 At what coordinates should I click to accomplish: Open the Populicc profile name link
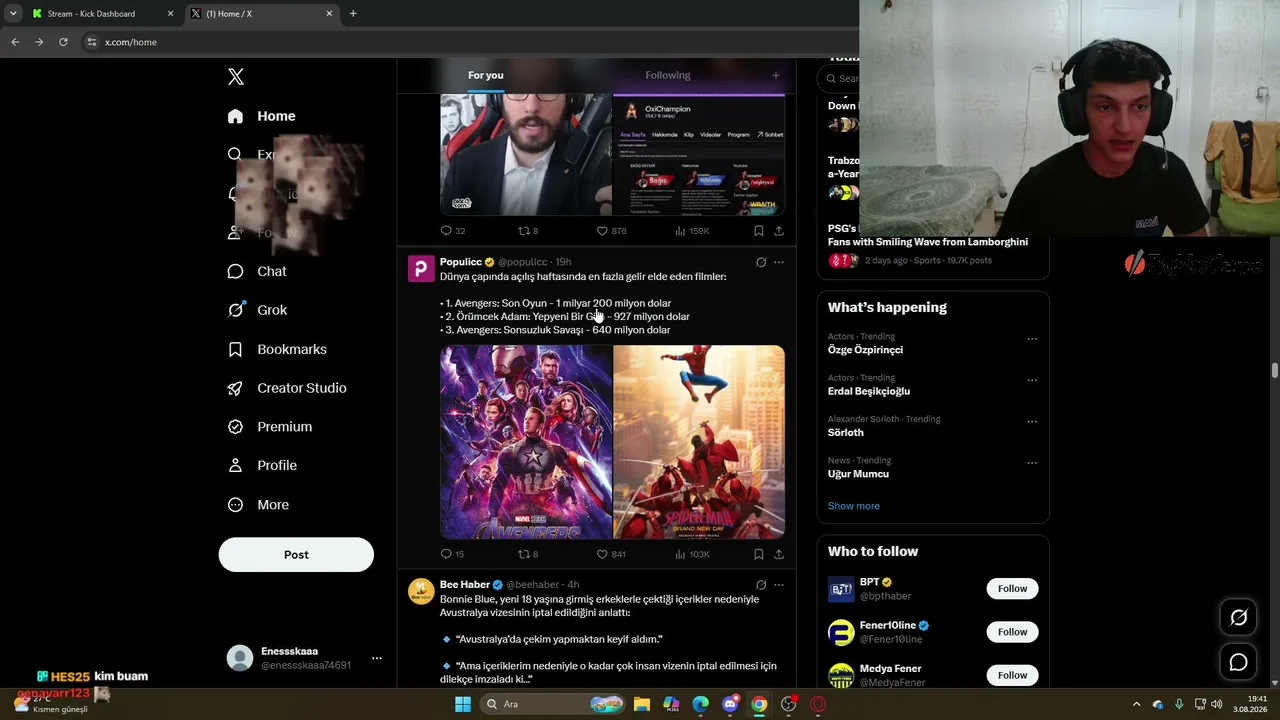[x=461, y=262]
